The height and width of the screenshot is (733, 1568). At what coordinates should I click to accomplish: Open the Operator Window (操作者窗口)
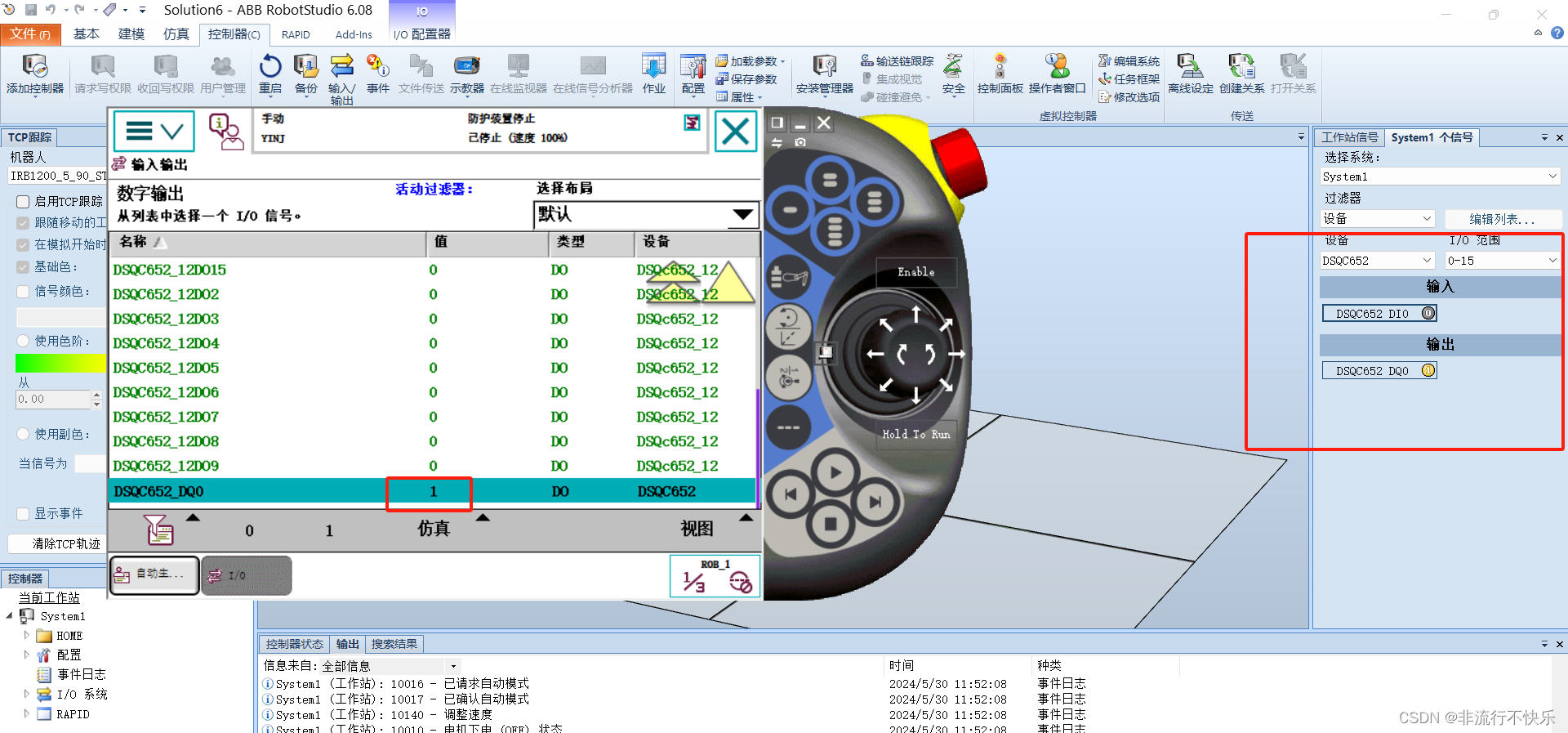1057,74
